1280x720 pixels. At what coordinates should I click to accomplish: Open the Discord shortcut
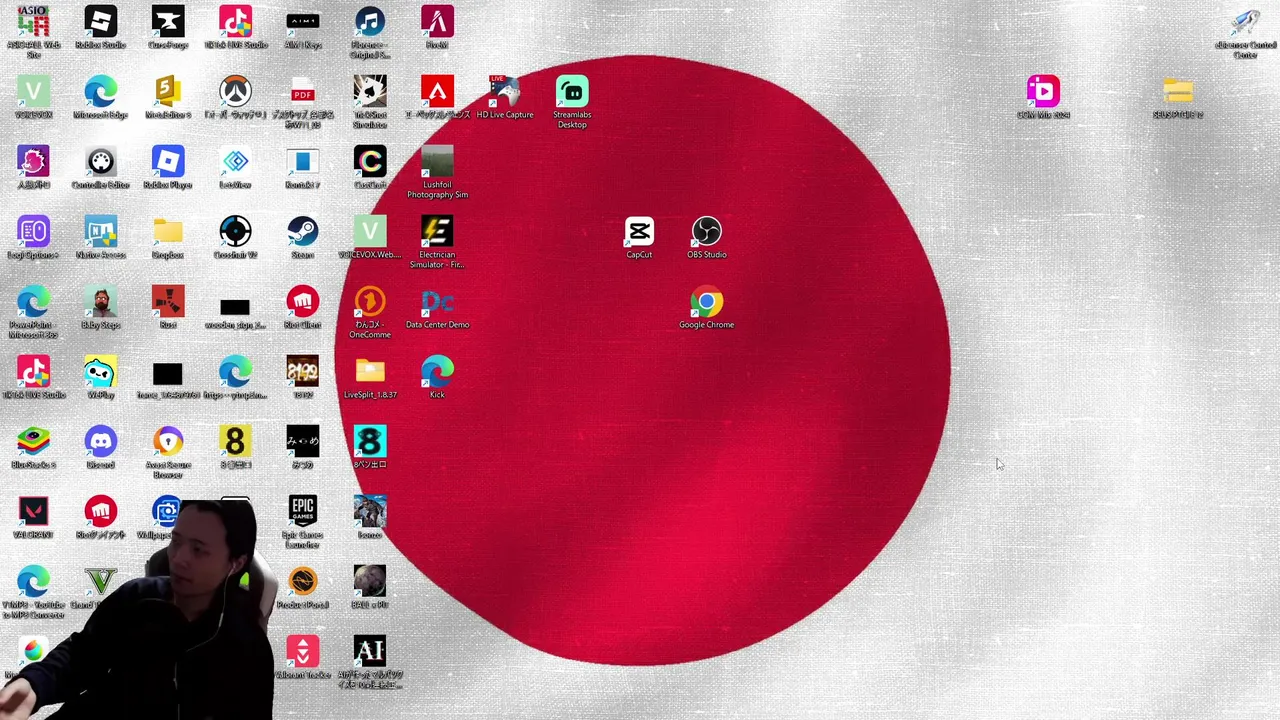(x=100, y=442)
